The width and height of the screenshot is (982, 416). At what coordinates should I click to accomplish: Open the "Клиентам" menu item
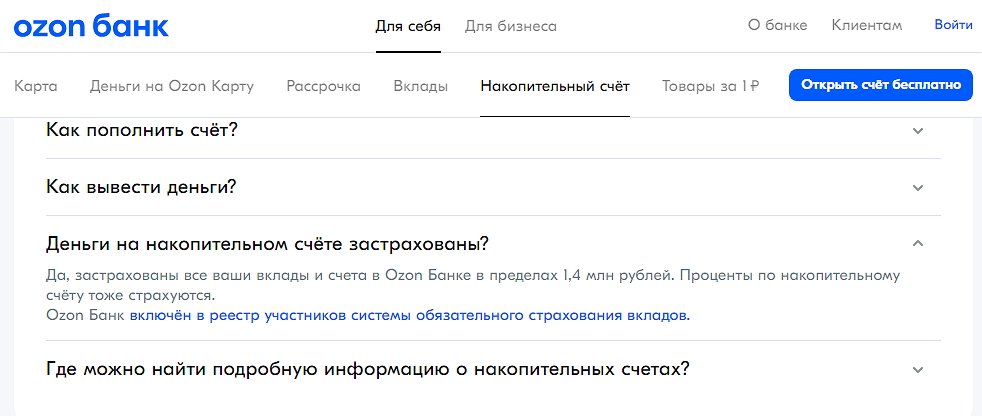[x=867, y=26]
